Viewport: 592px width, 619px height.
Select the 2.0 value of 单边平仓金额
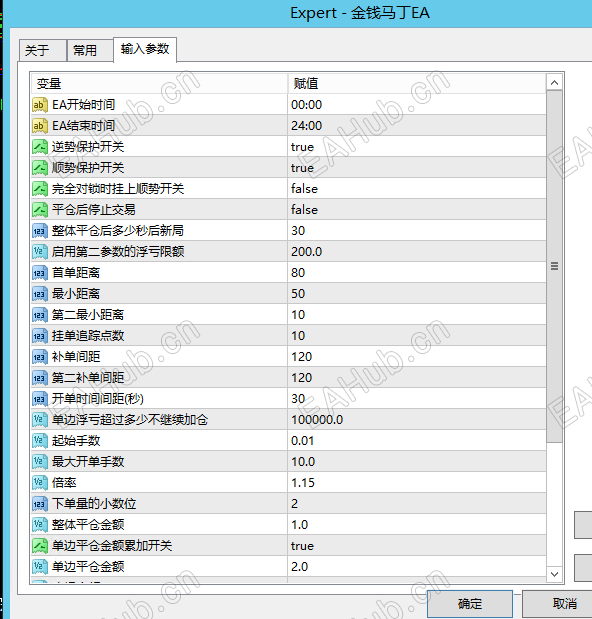[x=417, y=566]
